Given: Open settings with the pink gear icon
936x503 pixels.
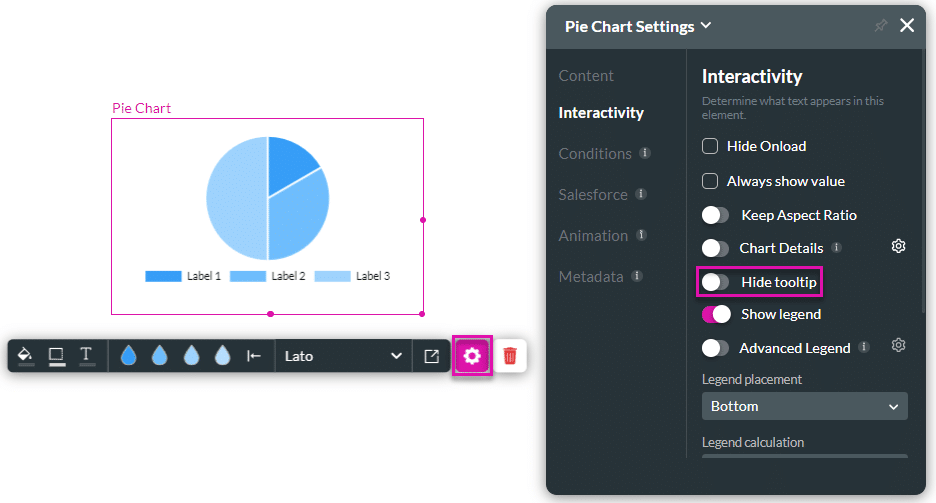Looking at the screenshot, I should click(472, 356).
